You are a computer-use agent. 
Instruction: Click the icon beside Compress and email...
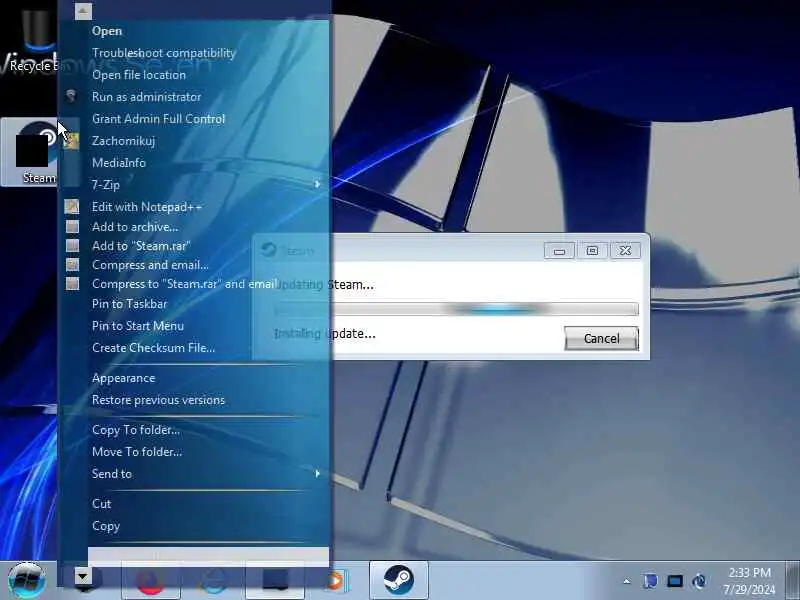72,264
